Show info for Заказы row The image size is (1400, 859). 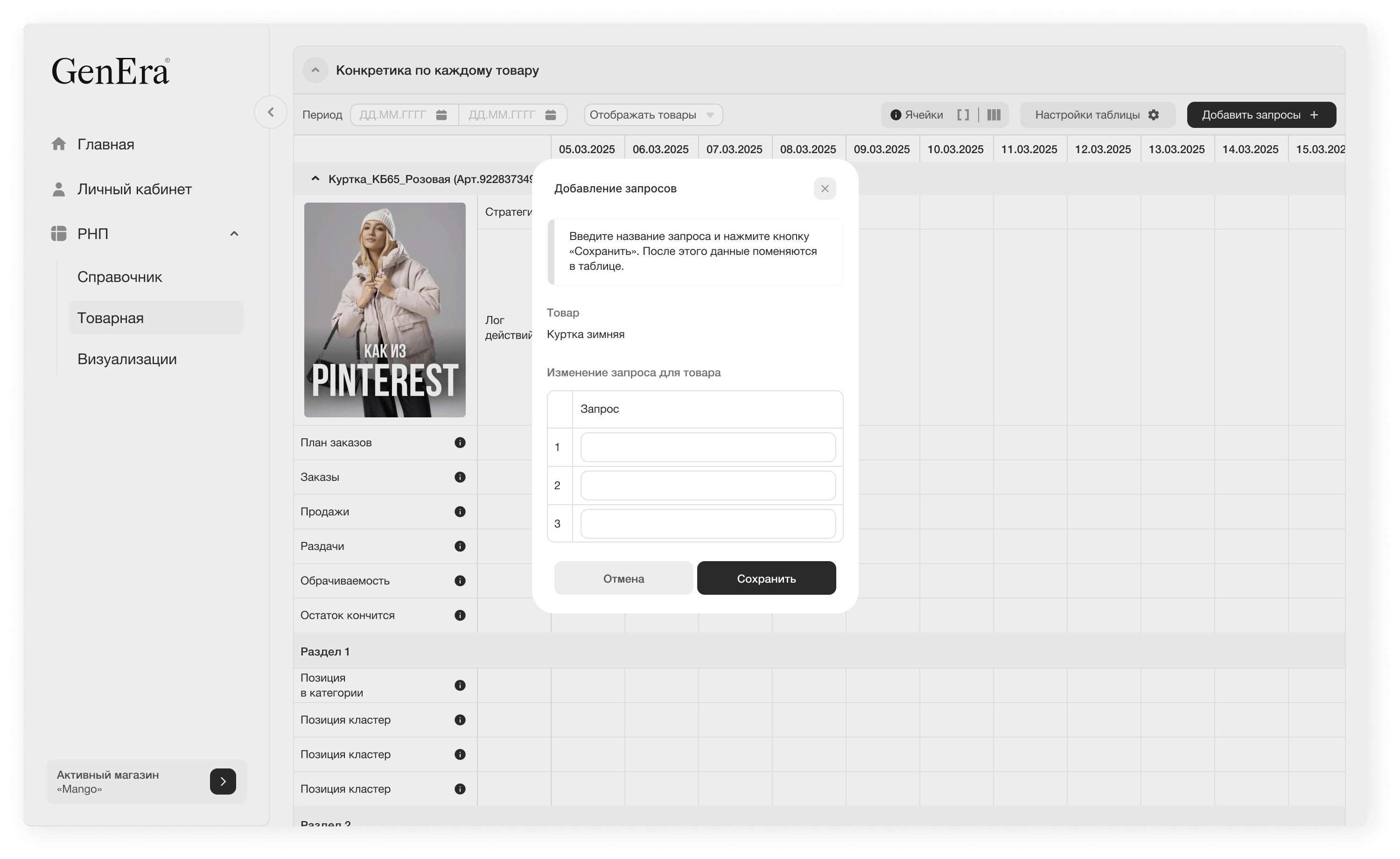tap(460, 477)
